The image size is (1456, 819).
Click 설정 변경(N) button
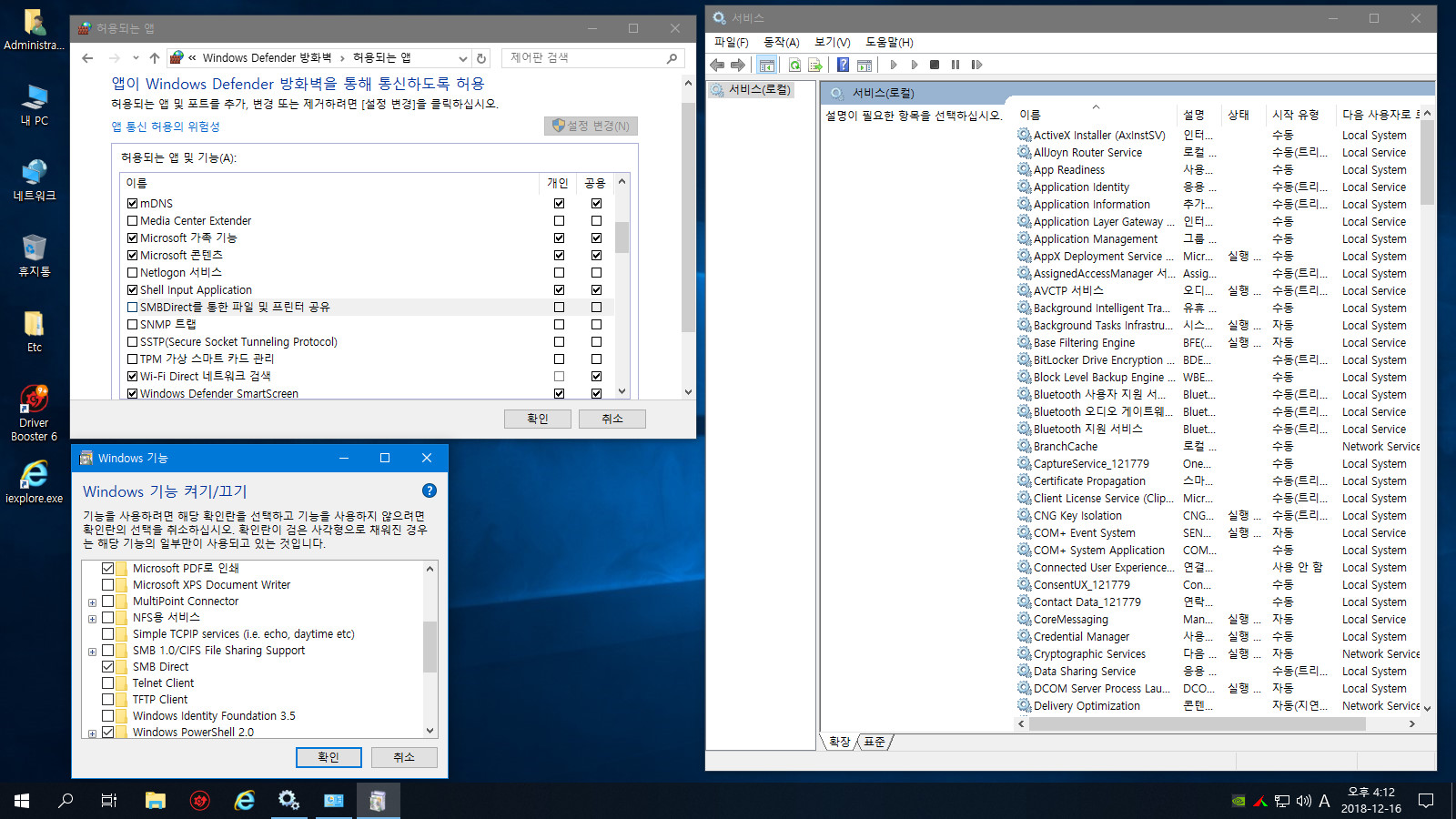coord(591,126)
